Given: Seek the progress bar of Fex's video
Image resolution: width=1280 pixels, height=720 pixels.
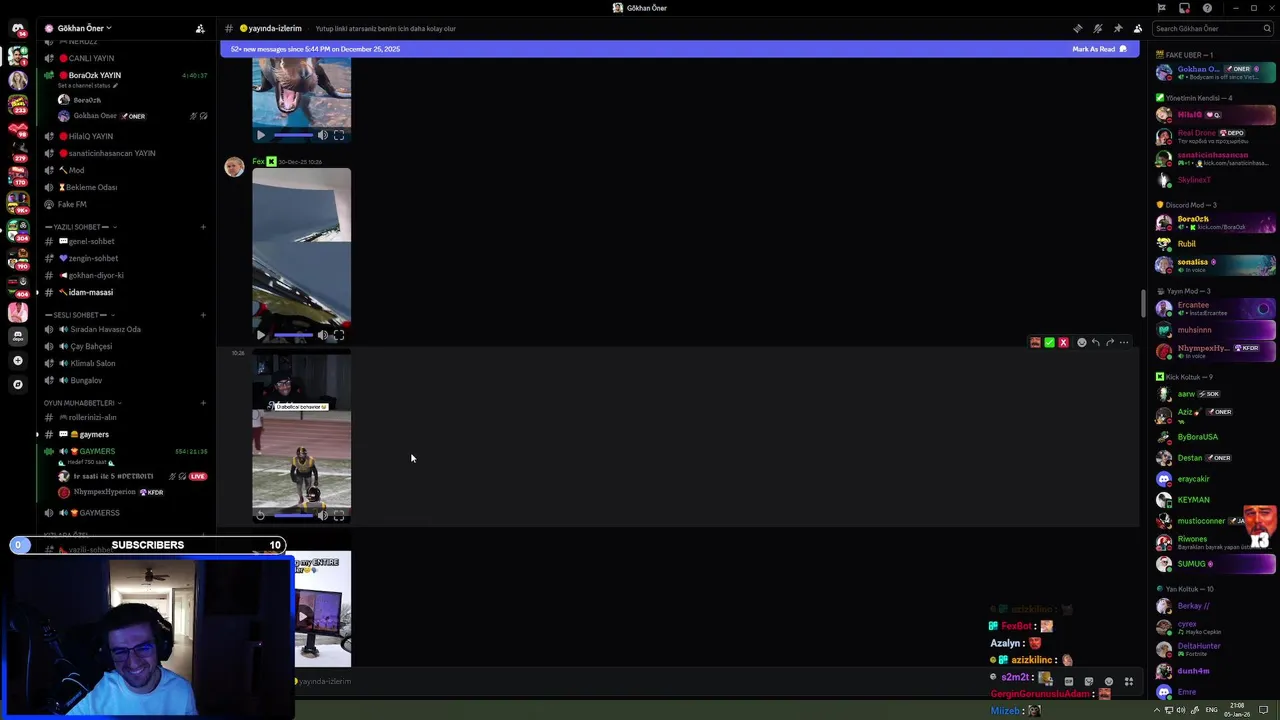Looking at the screenshot, I should pyautogui.click(x=293, y=335).
